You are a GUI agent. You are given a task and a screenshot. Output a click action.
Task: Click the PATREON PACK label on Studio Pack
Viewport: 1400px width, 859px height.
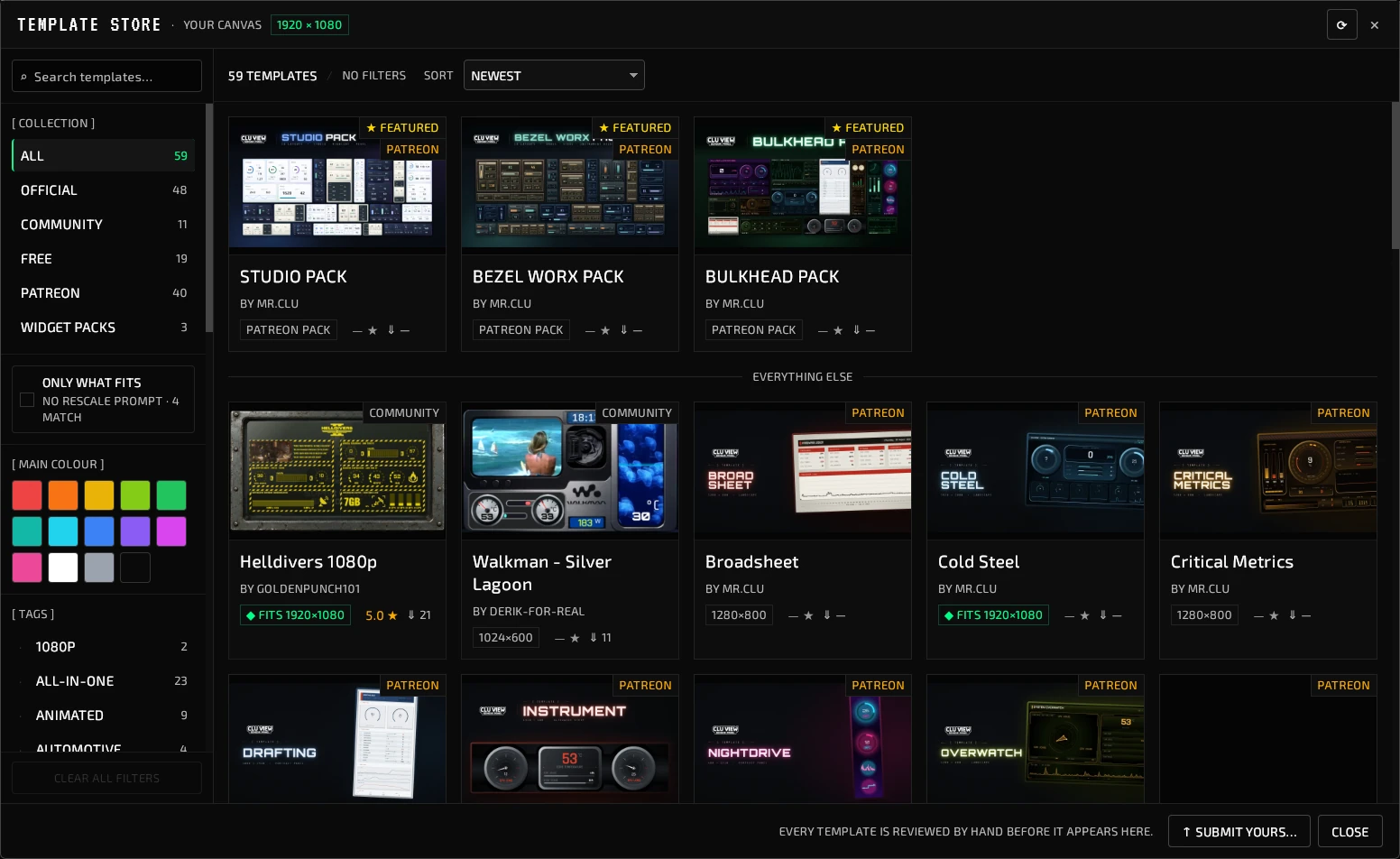coord(289,330)
